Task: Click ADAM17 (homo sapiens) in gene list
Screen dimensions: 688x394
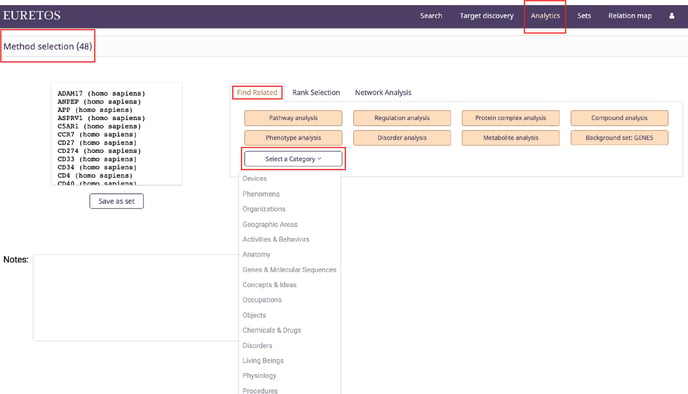Action: [x=101, y=93]
